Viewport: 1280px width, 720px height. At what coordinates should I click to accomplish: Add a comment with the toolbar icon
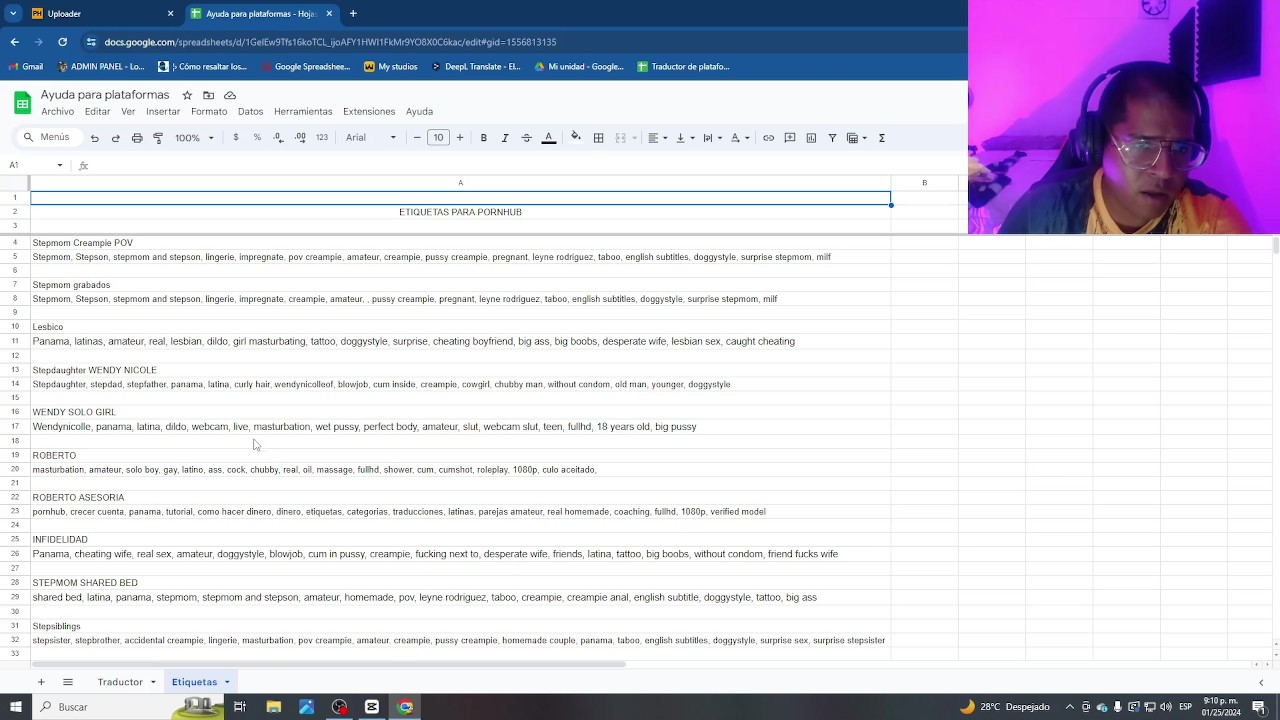[x=790, y=138]
